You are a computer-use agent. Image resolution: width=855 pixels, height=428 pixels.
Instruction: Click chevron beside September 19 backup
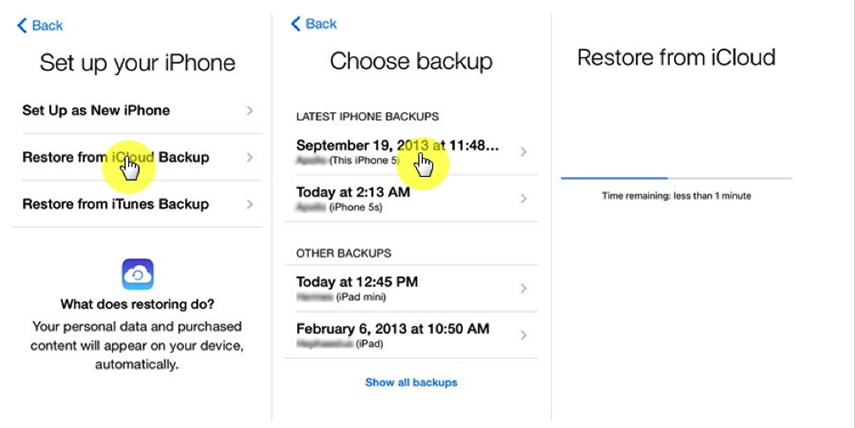tap(523, 152)
